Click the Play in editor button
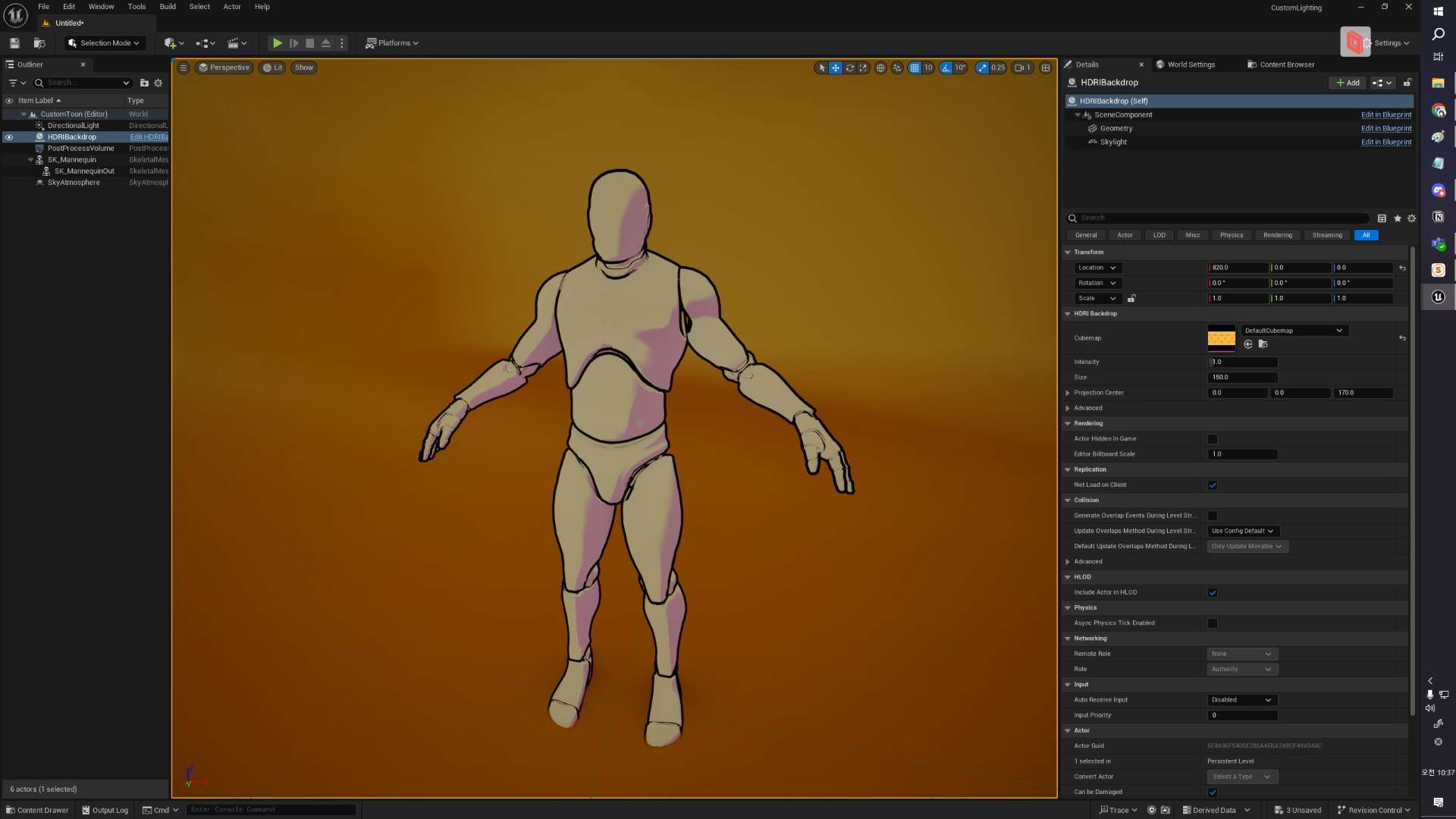Screen dimensions: 1456x819 (278, 43)
